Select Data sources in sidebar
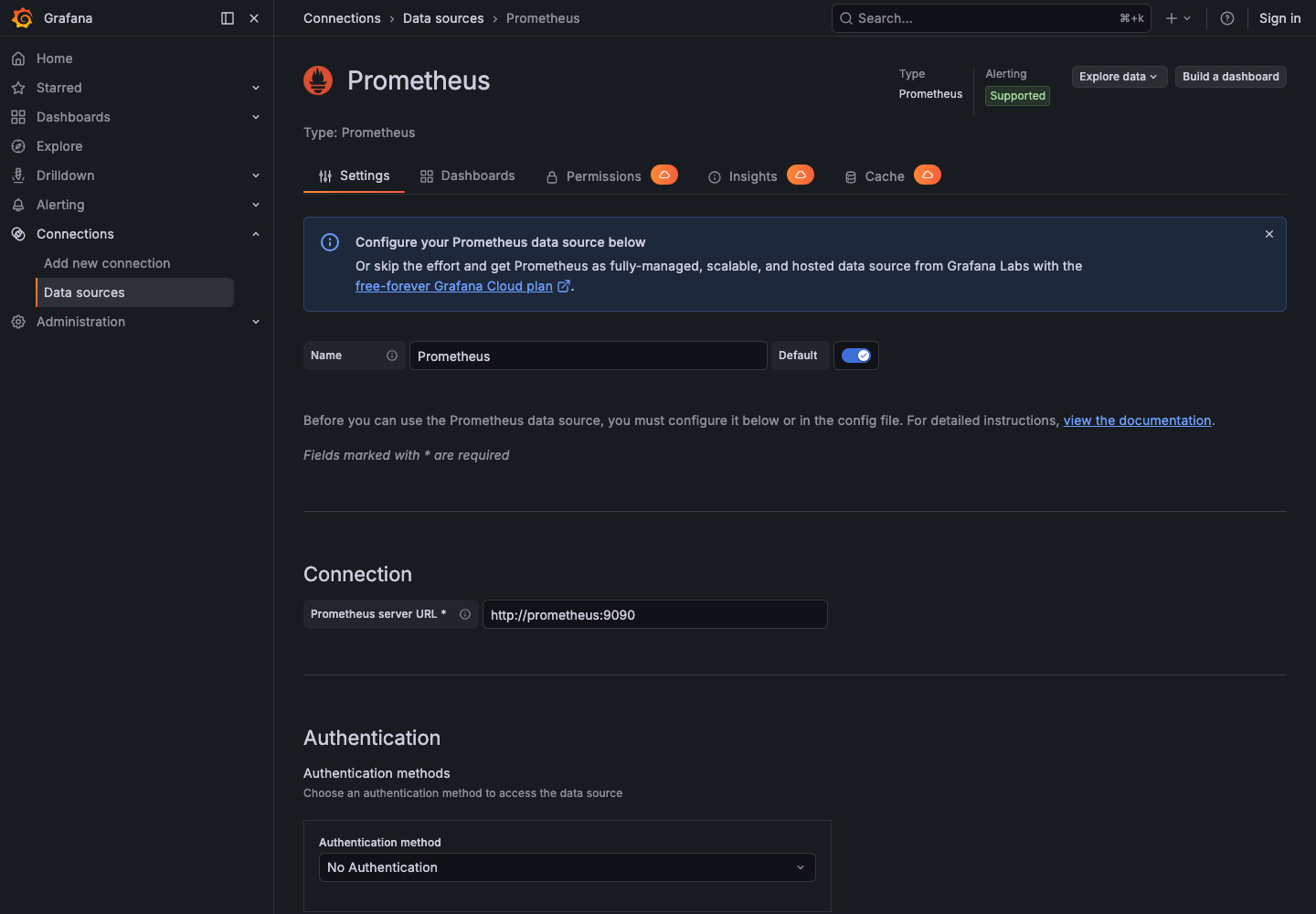The image size is (1316, 914). [135, 292]
